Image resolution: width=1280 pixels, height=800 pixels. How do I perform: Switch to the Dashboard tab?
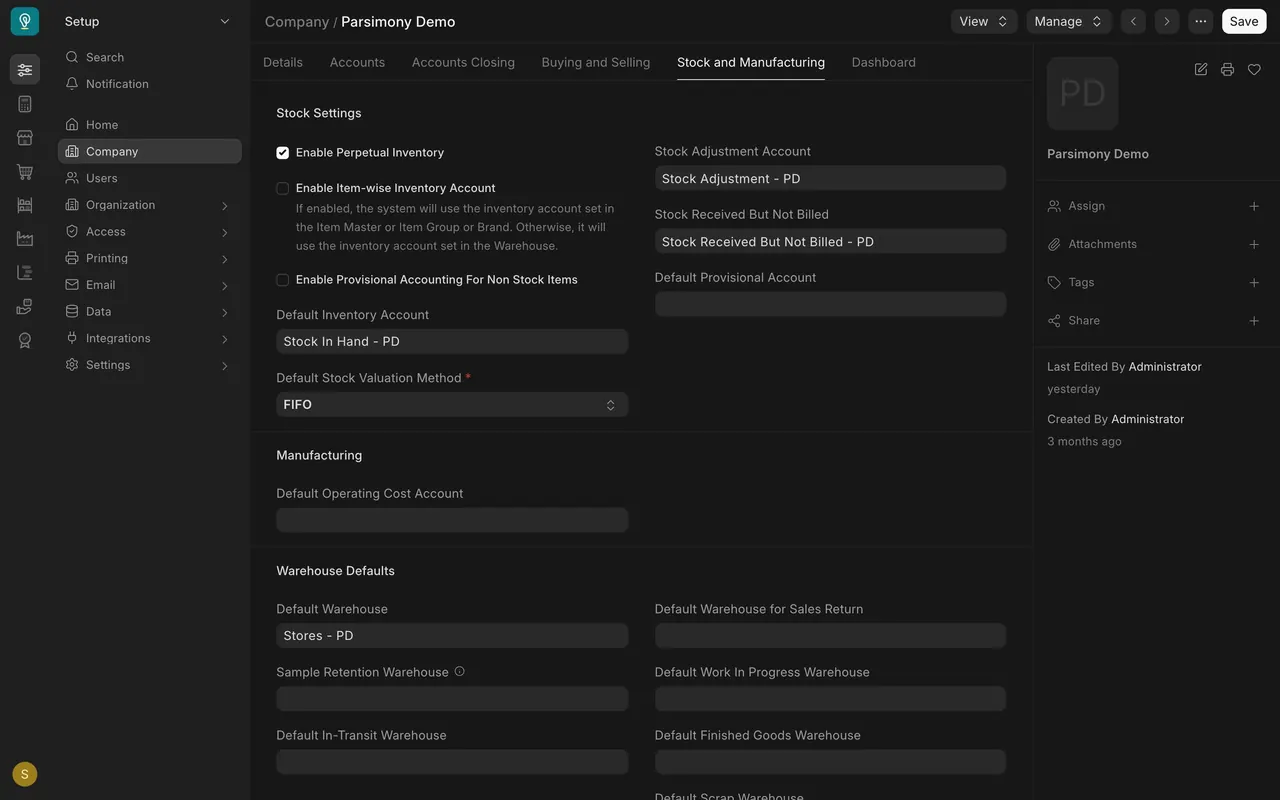(884, 62)
